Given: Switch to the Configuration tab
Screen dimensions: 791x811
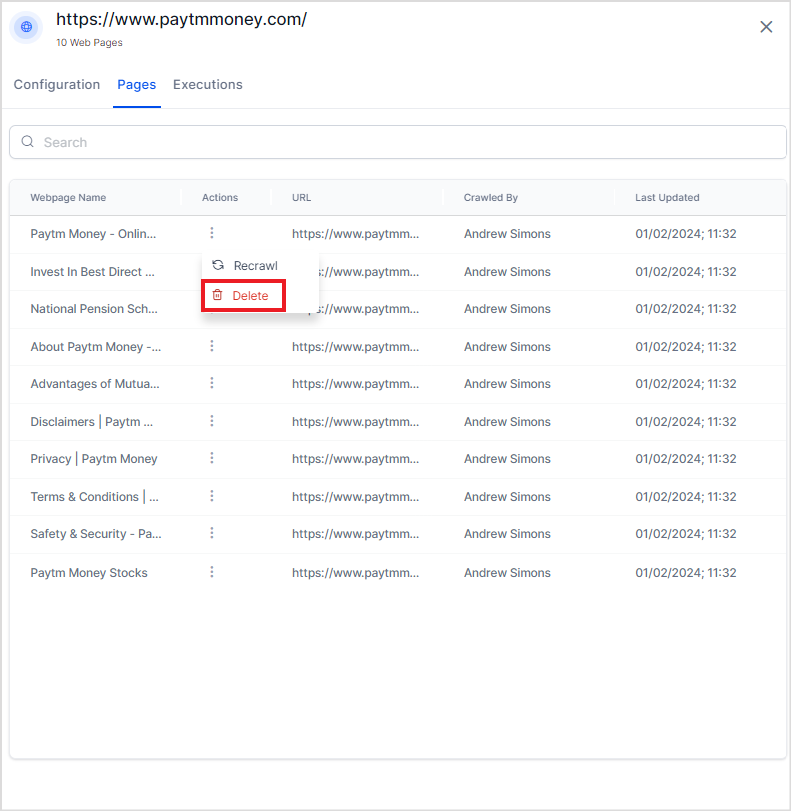Looking at the screenshot, I should (x=57, y=85).
